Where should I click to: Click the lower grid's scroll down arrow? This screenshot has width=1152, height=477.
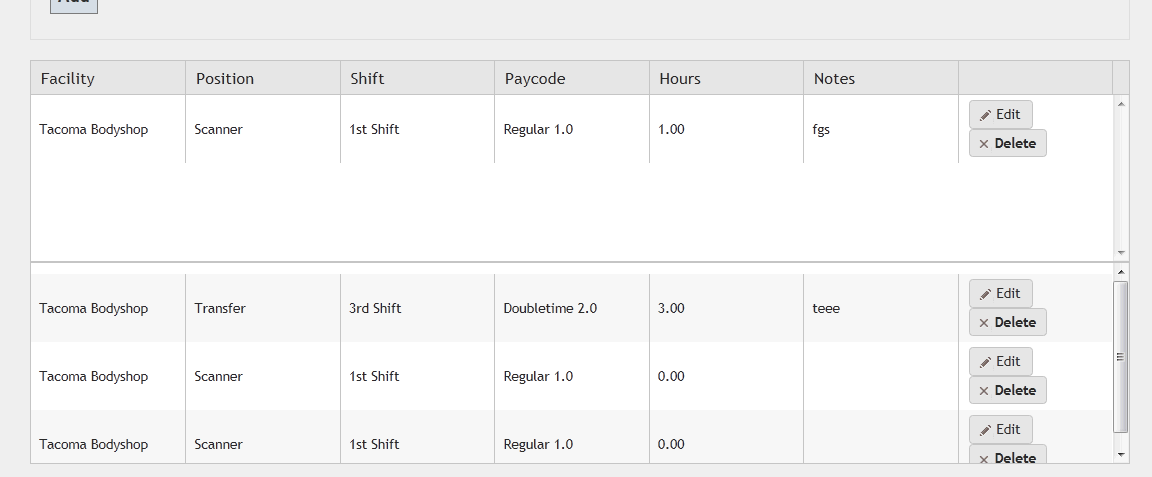coord(1121,455)
